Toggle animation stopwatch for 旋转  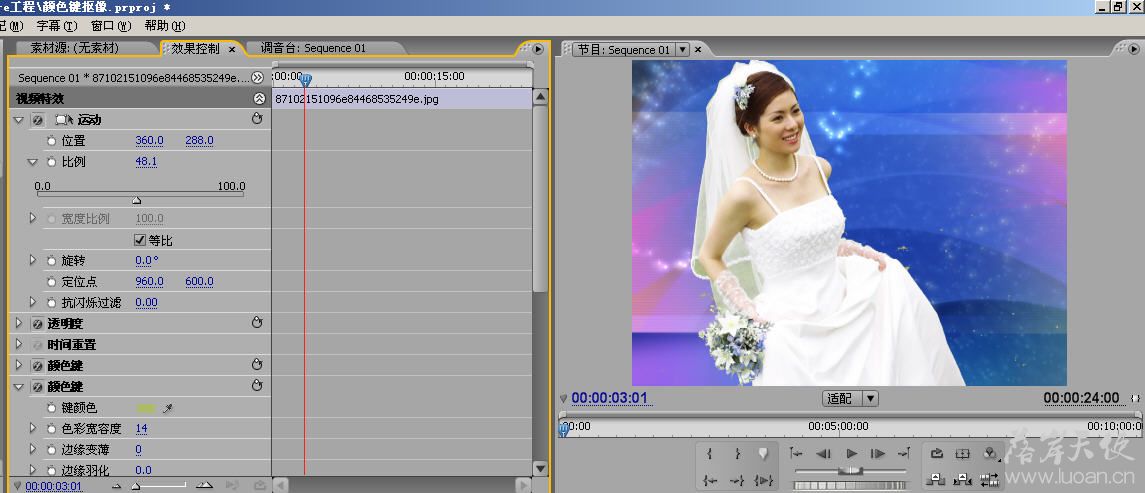[x=51, y=260]
